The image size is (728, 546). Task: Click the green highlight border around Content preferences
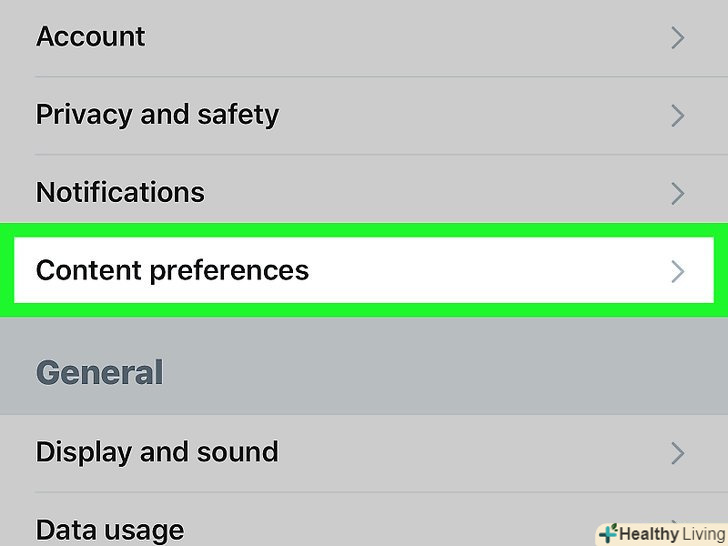(364, 229)
